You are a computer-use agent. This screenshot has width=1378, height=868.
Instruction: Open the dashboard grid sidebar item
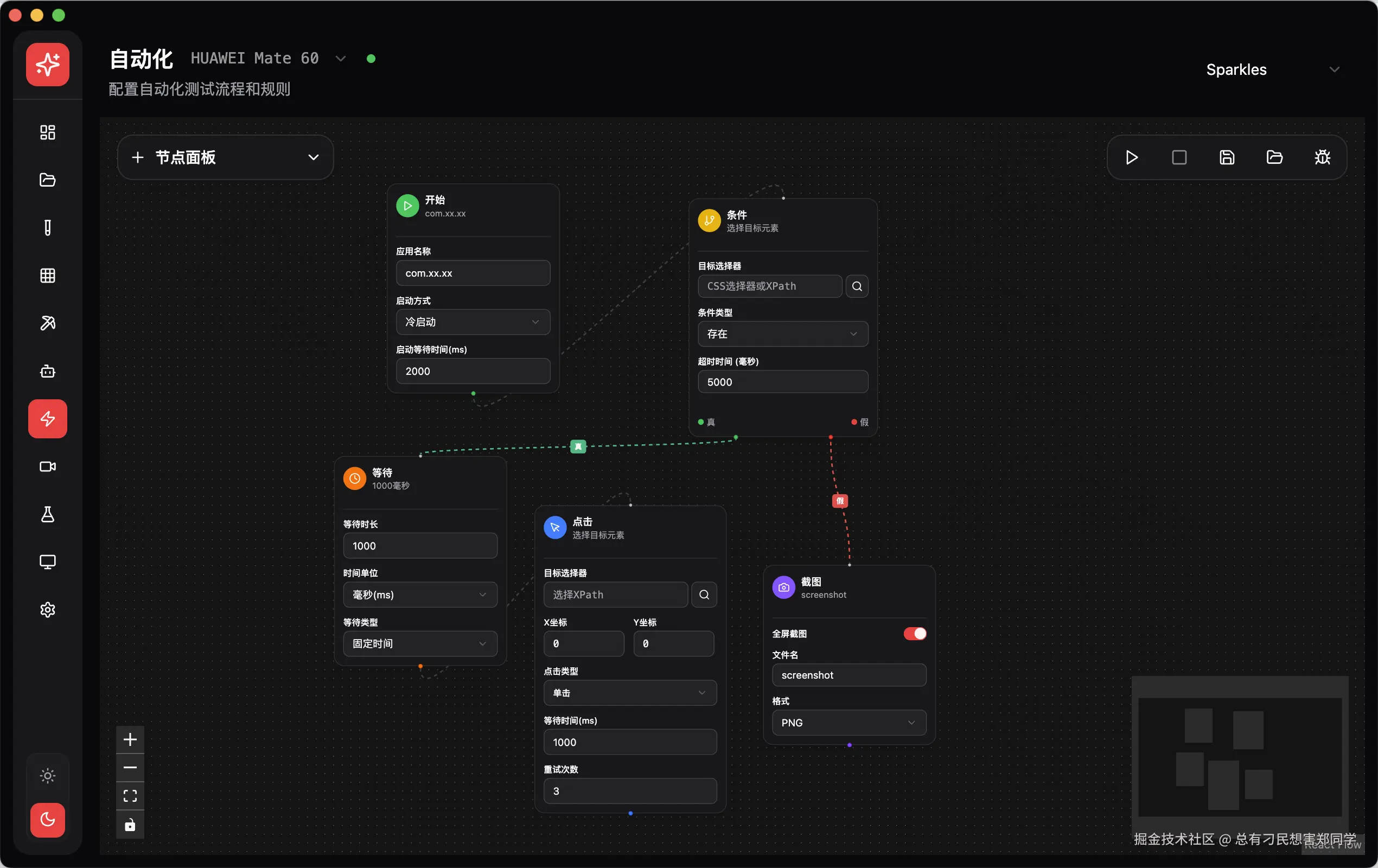click(48, 132)
